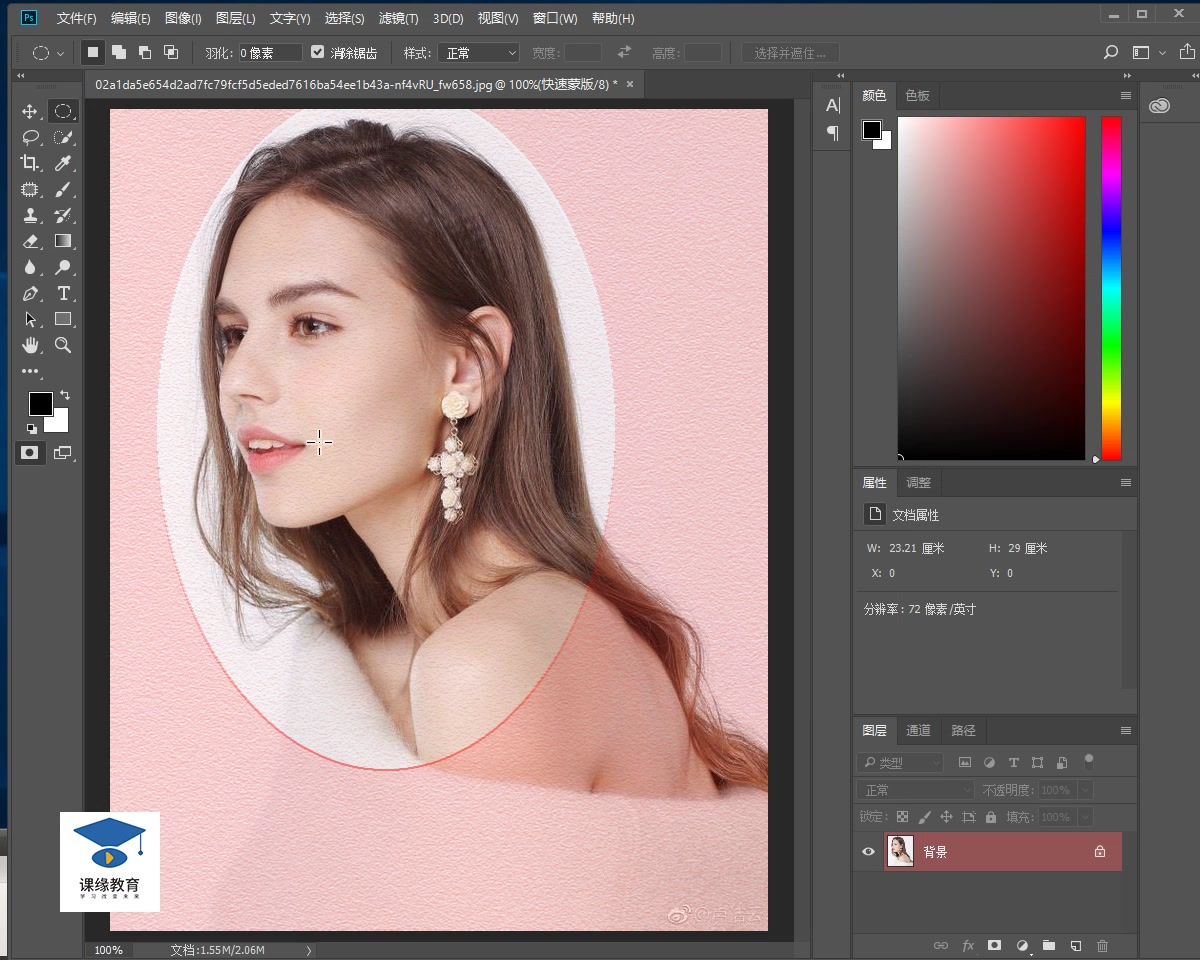
Task: Expand the layer filter 类型 dropdown
Action: click(899, 762)
